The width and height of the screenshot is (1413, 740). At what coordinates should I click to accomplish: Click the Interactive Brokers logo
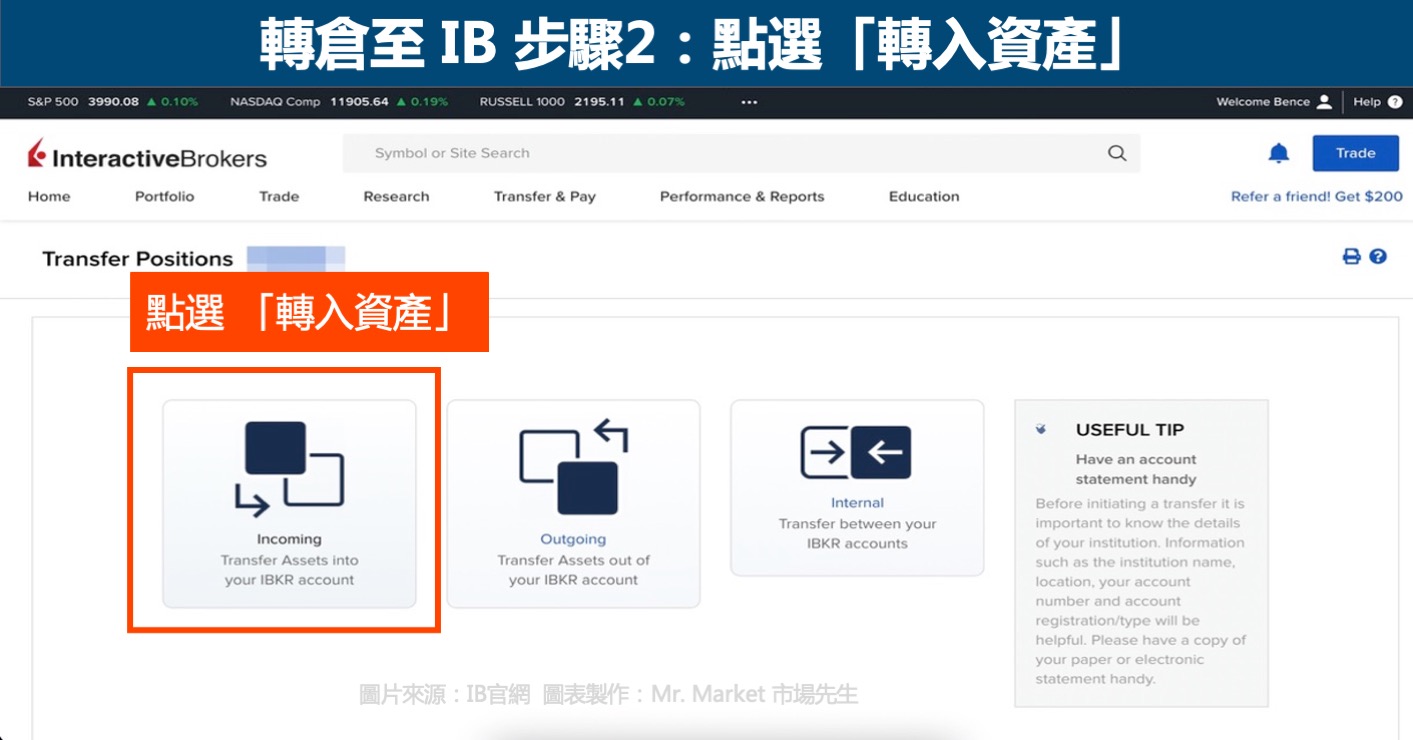[x=147, y=155]
